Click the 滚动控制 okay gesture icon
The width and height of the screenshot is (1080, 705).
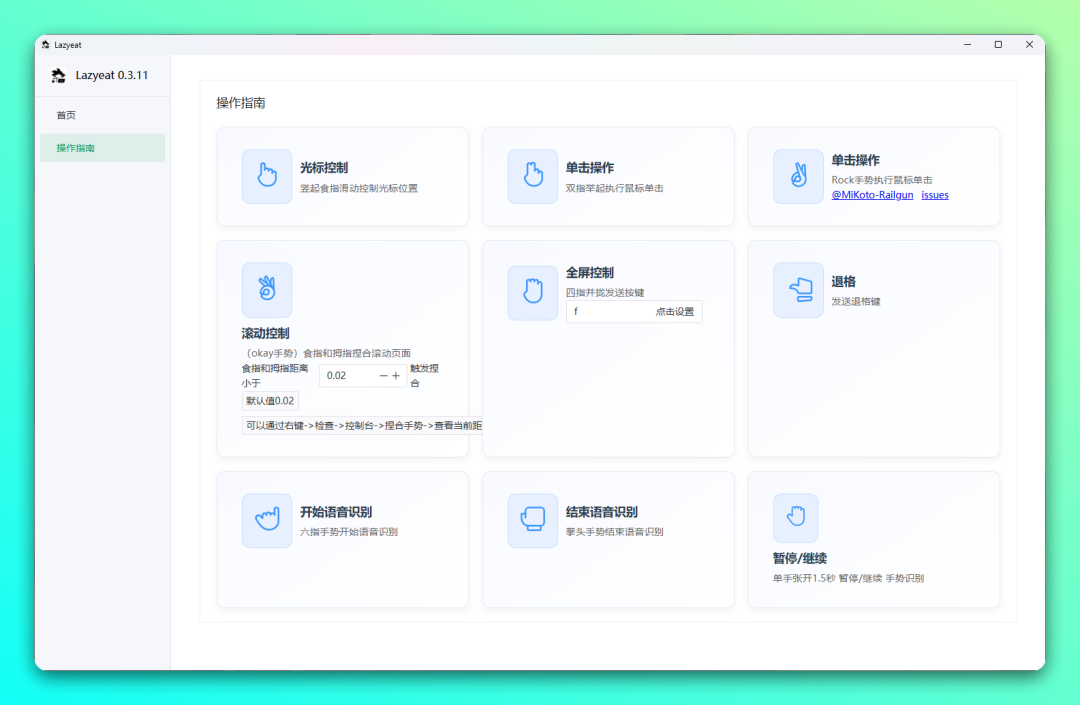click(267, 290)
